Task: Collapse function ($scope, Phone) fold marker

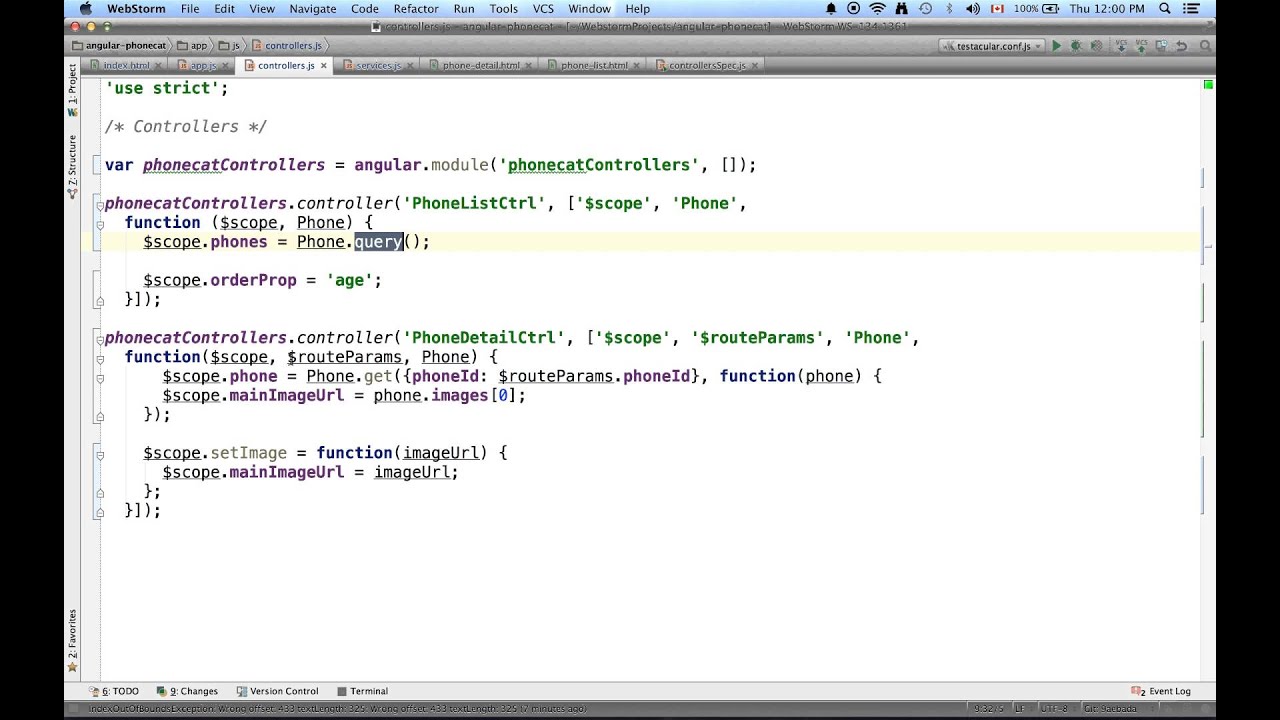Action: [100, 225]
